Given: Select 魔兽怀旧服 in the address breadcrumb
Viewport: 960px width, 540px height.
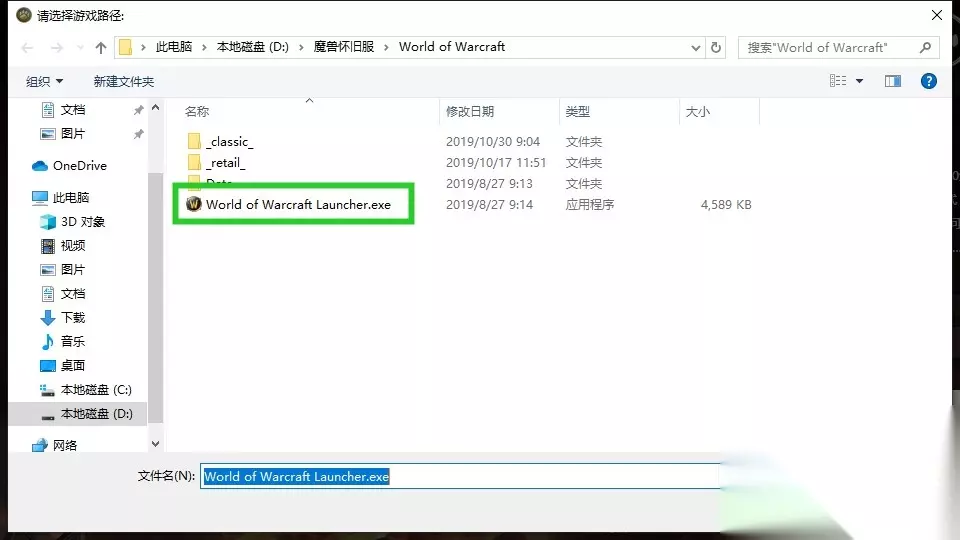Looking at the screenshot, I should [343, 47].
